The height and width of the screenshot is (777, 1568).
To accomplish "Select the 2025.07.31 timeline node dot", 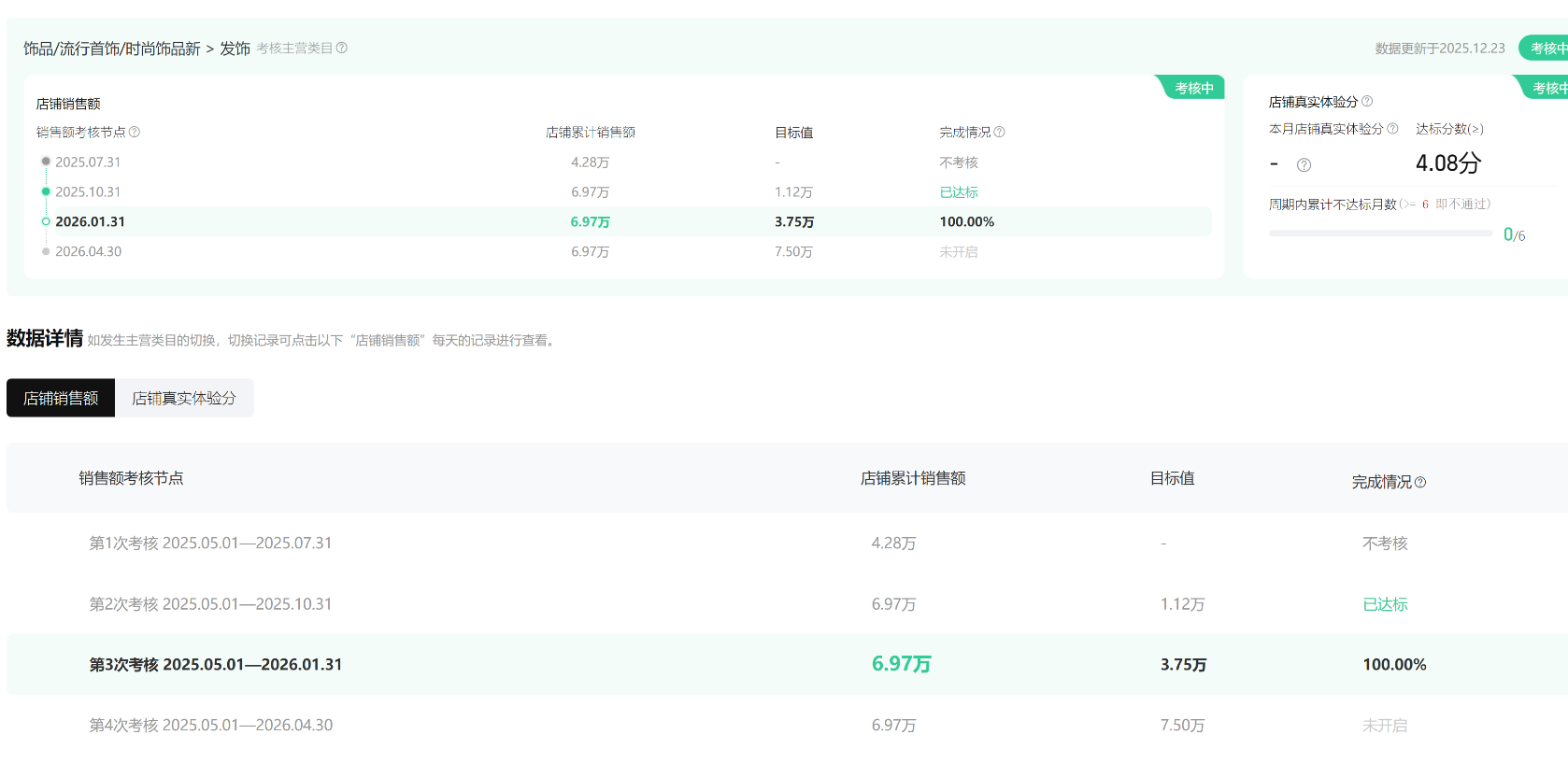I will pos(46,162).
